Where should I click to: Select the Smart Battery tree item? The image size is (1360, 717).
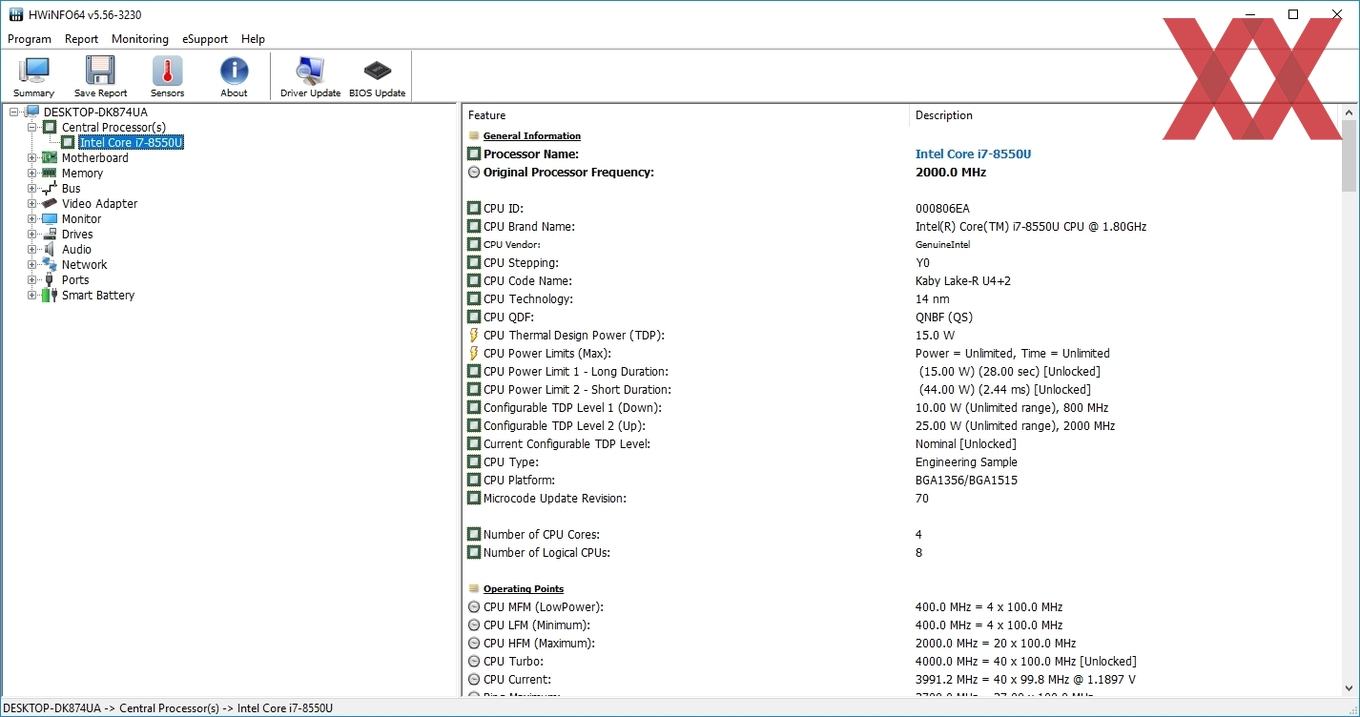click(x=98, y=295)
